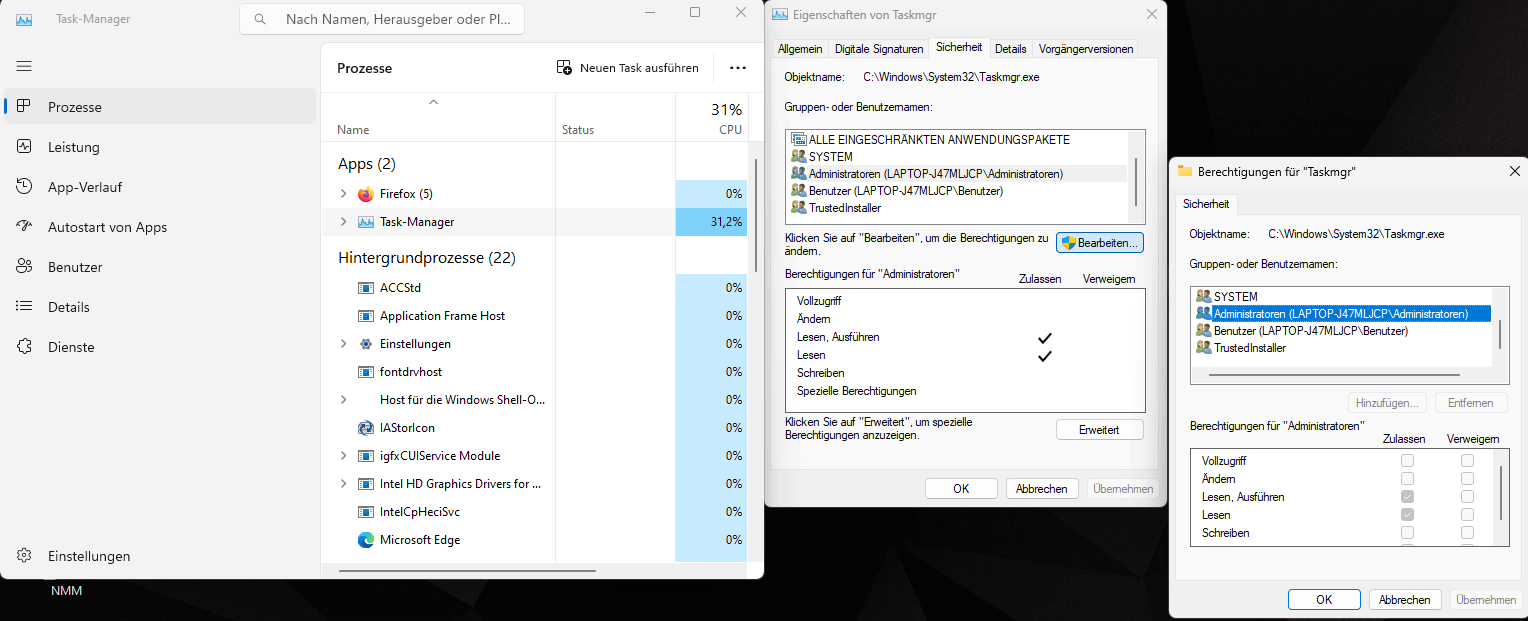The height and width of the screenshot is (621, 1528).
Task: Click Abbrechen in Eigenschaften dialog
Action: [x=1042, y=489]
